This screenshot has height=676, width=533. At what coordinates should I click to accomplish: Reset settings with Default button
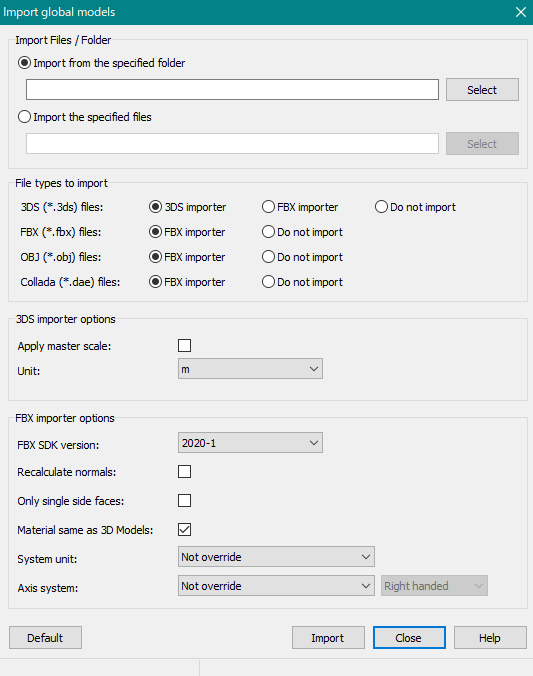[45, 638]
